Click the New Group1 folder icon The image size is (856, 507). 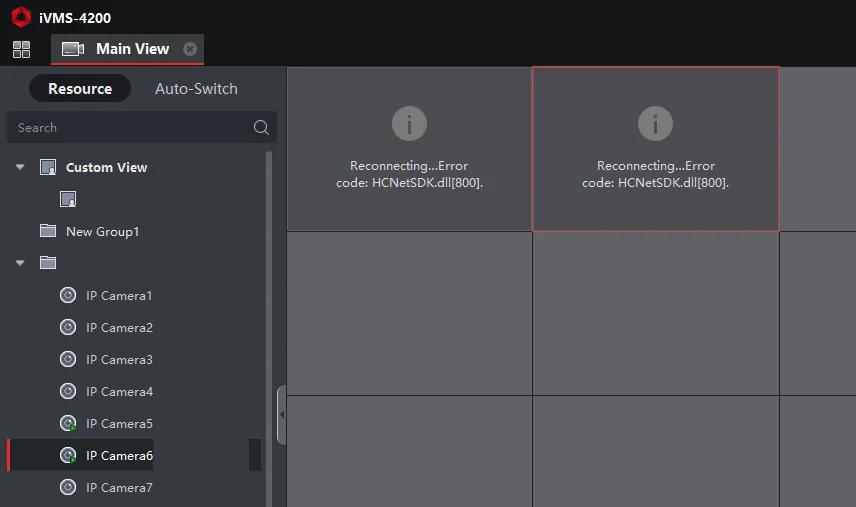[x=48, y=231]
